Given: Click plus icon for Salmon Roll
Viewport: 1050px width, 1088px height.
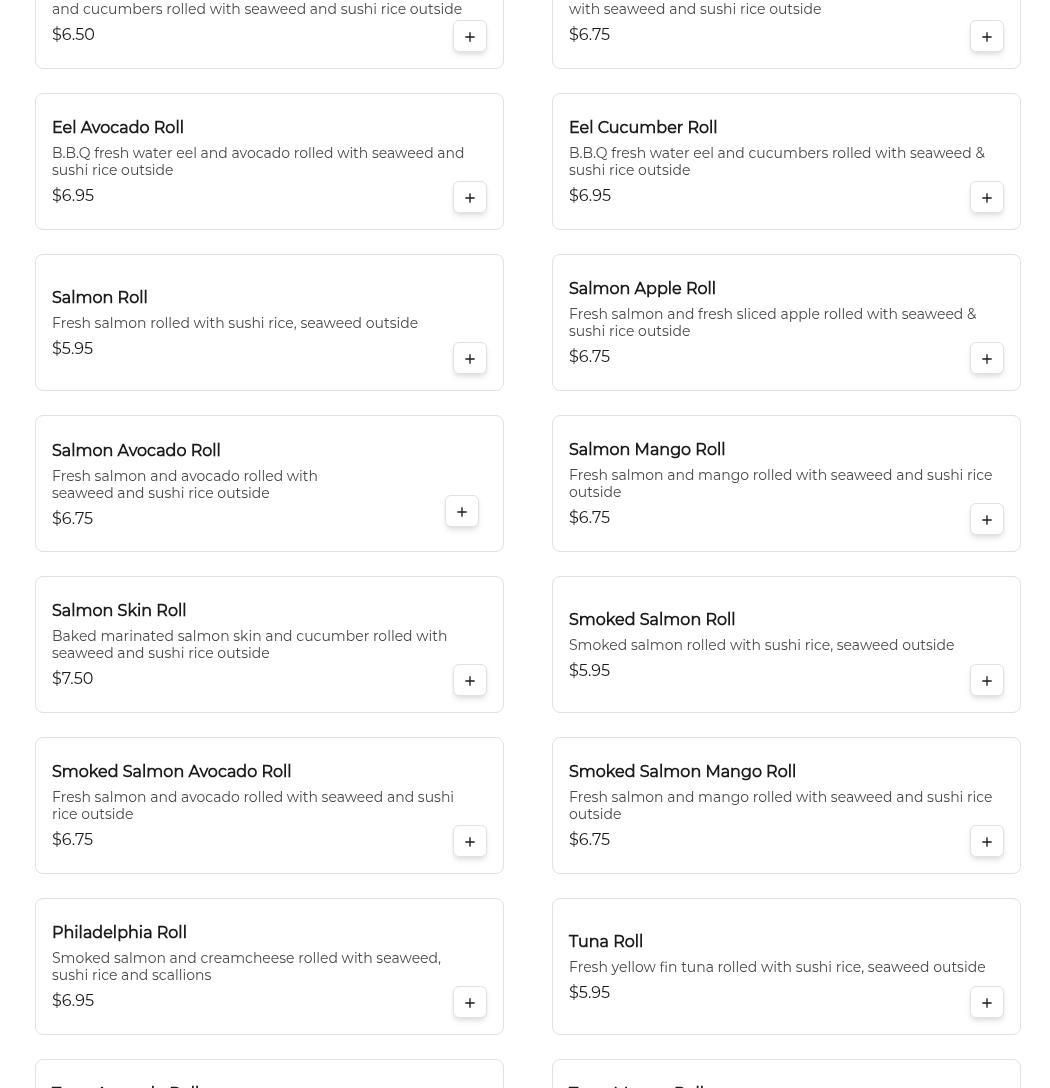Looking at the screenshot, I should (x=470, y=358).
